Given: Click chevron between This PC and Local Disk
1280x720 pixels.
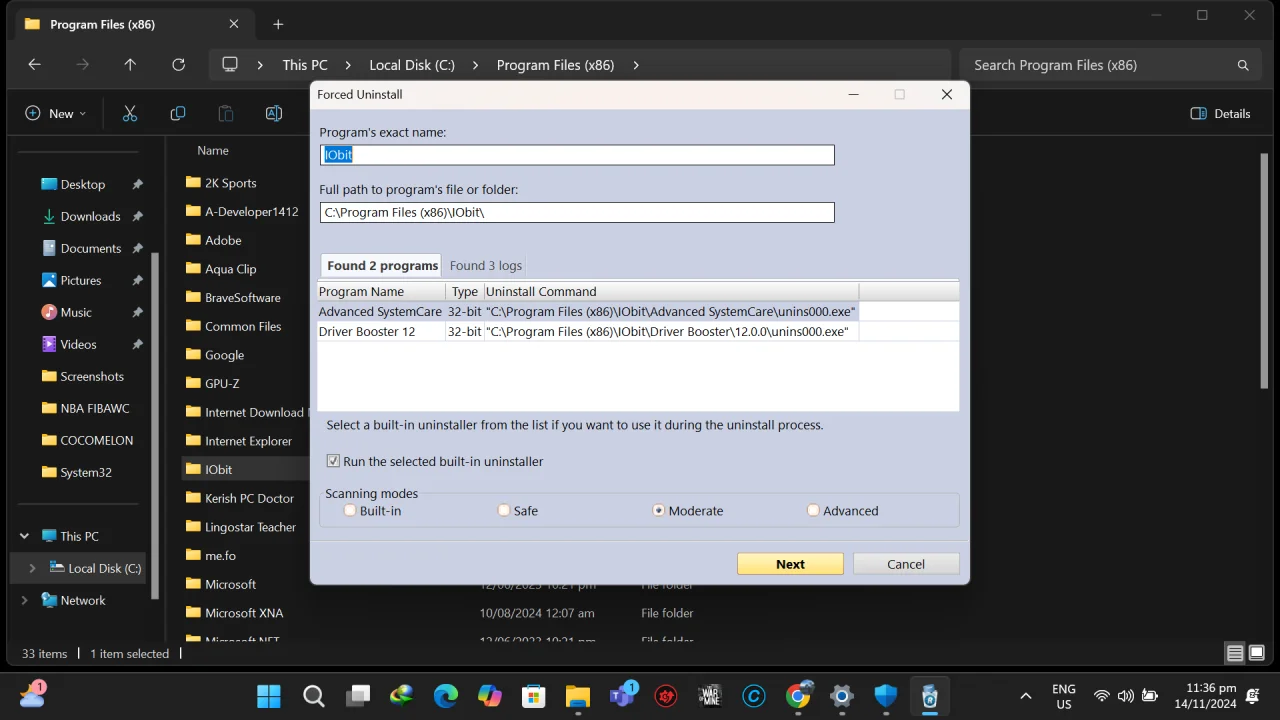Looking at the screenshot, I should 349,65.
